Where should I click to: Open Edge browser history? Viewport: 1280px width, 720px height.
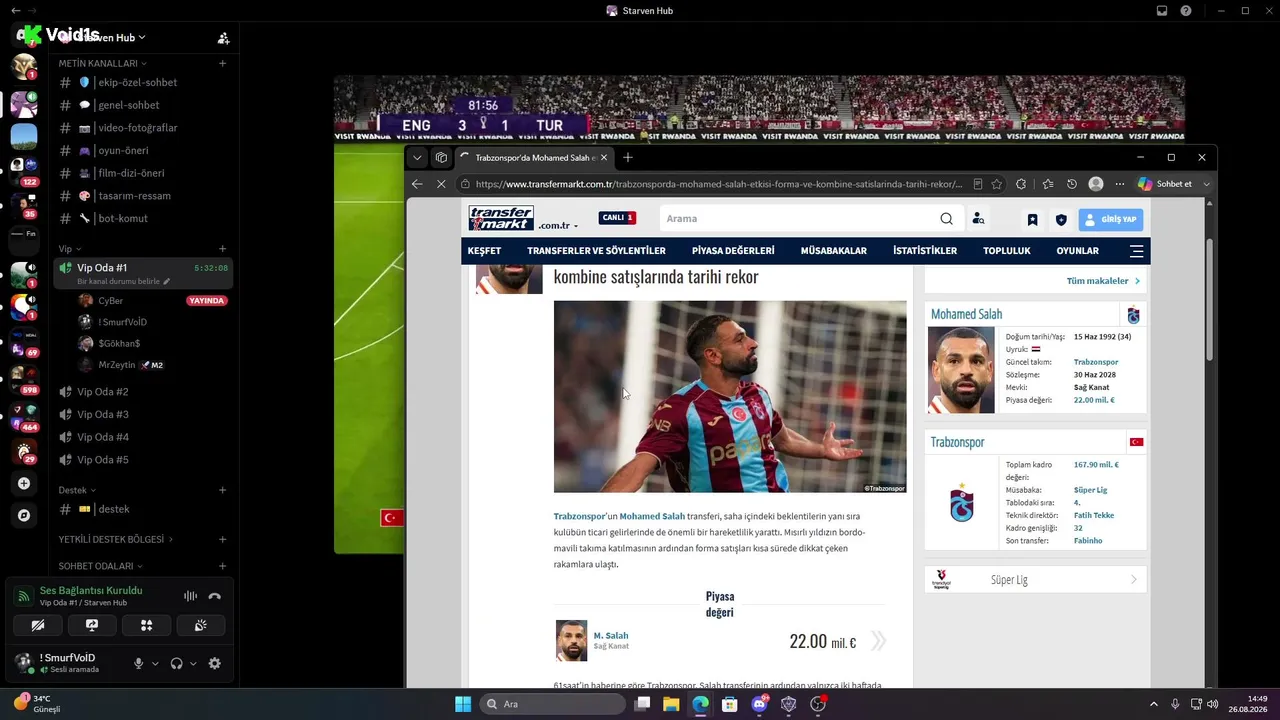pyautogui.click(x=1072, y=184)
